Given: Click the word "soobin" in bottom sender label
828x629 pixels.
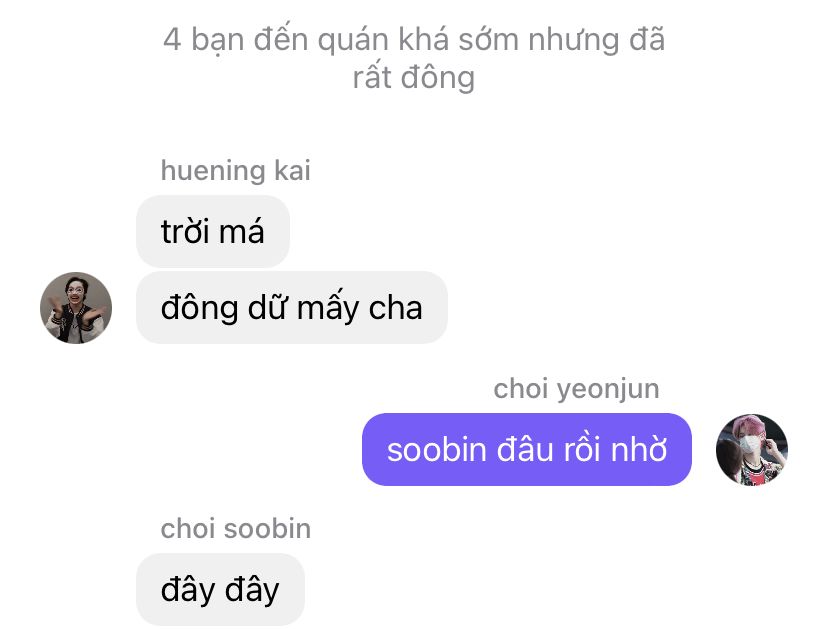Looking at the screenshot, I should pyautogui.click(x=268, y=529).
